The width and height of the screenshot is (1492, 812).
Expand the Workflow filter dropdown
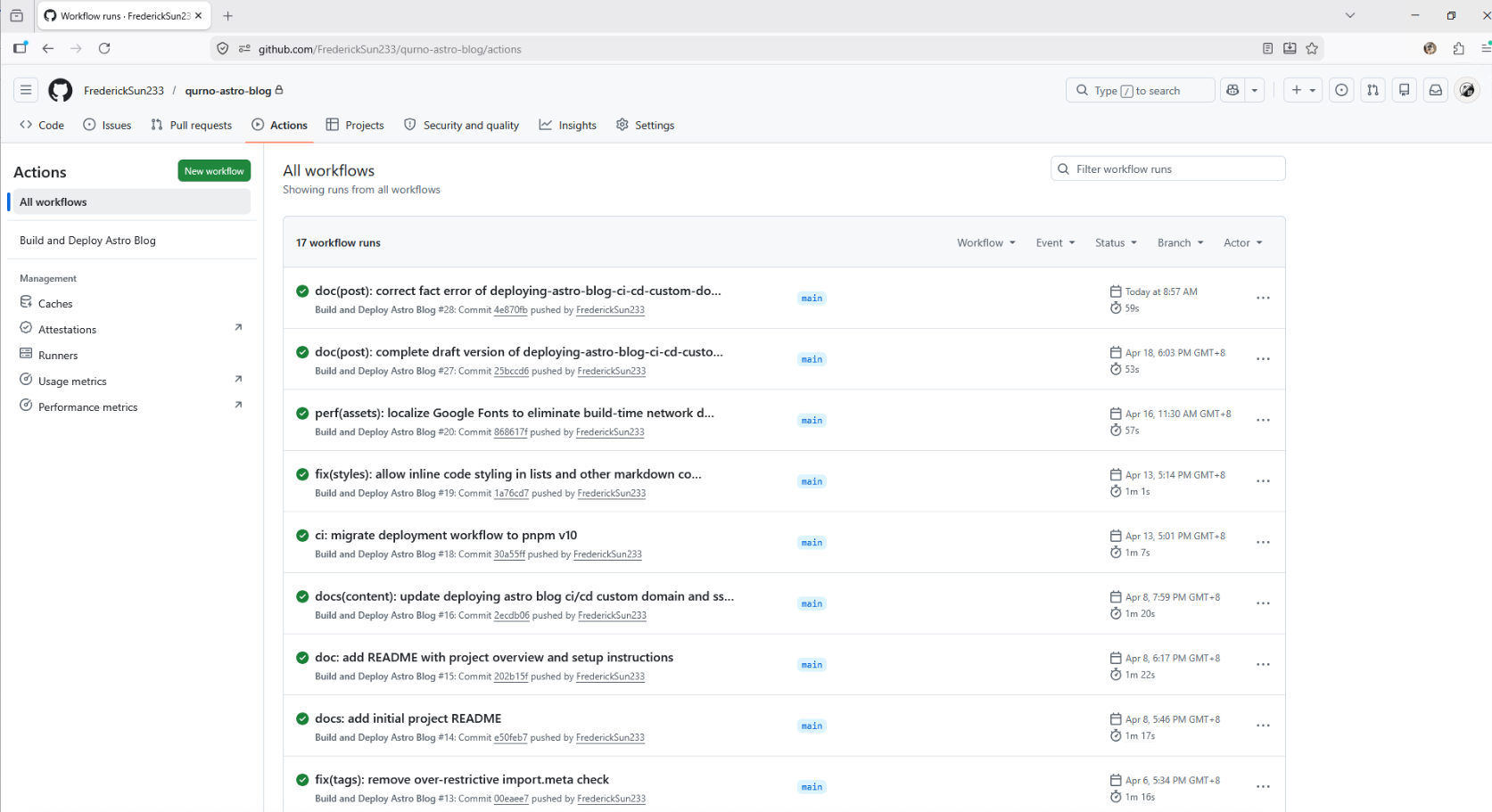pyautogui.click(x=985, y=242)
